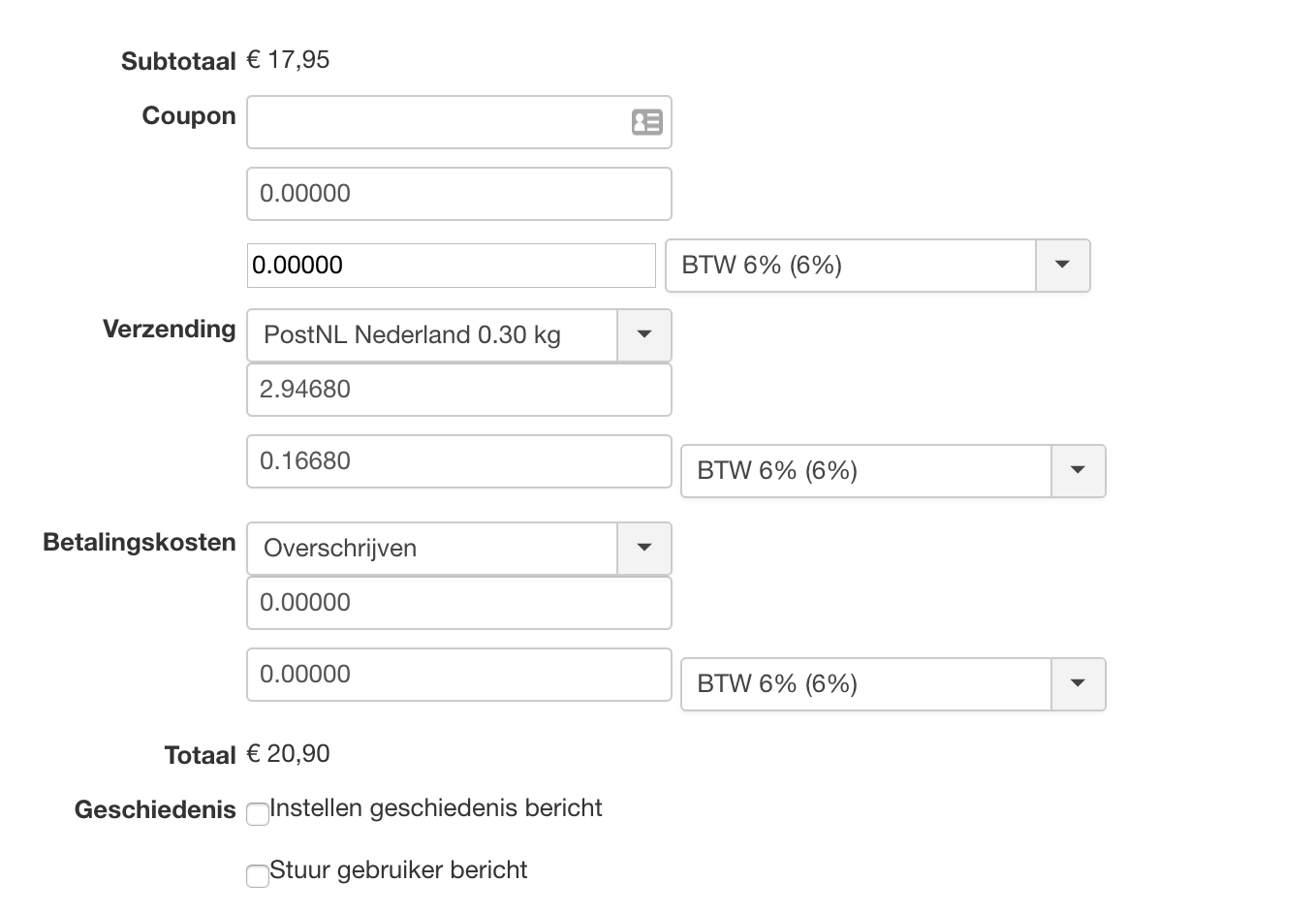The height and width of the screenshot is (915, 1316).
Task: Open payment costs BTW 6% tax dropdown
Action: [1078, 684]
